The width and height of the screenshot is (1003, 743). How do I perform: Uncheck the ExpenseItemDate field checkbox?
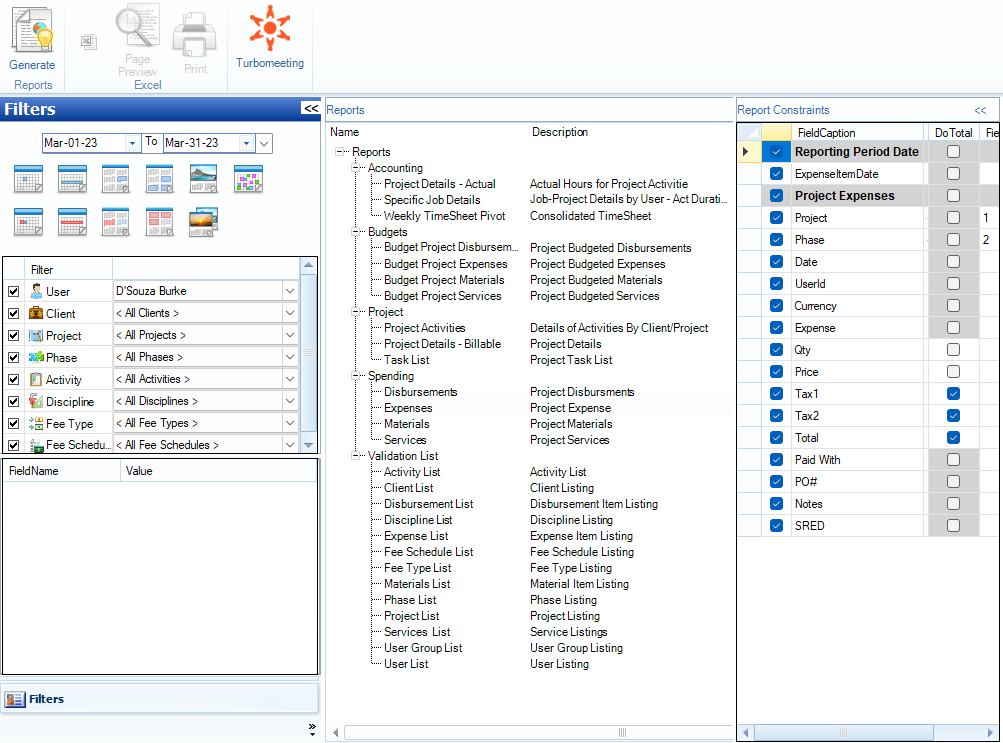point(777,173)
